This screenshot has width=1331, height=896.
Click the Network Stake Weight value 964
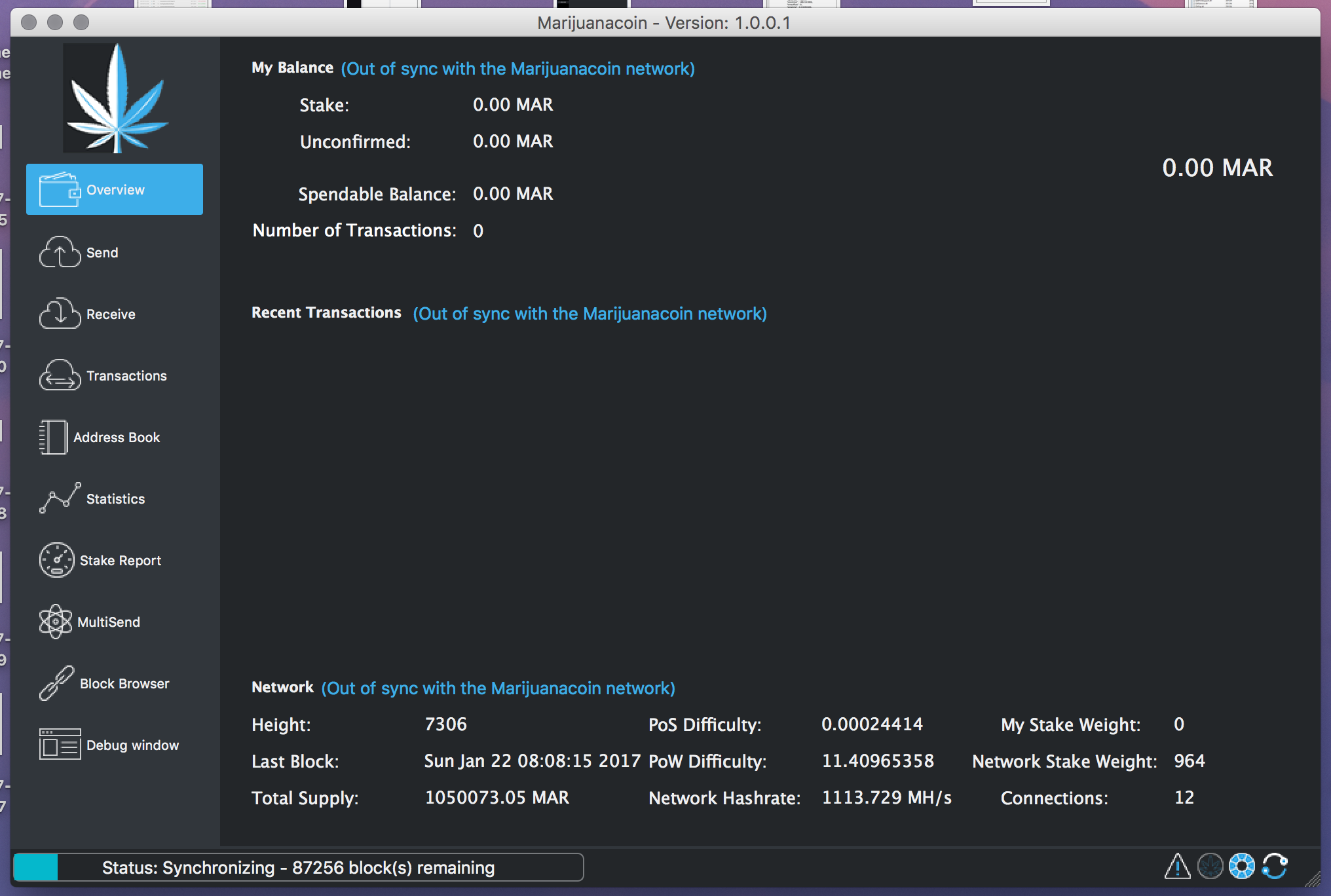[1190, 761]
